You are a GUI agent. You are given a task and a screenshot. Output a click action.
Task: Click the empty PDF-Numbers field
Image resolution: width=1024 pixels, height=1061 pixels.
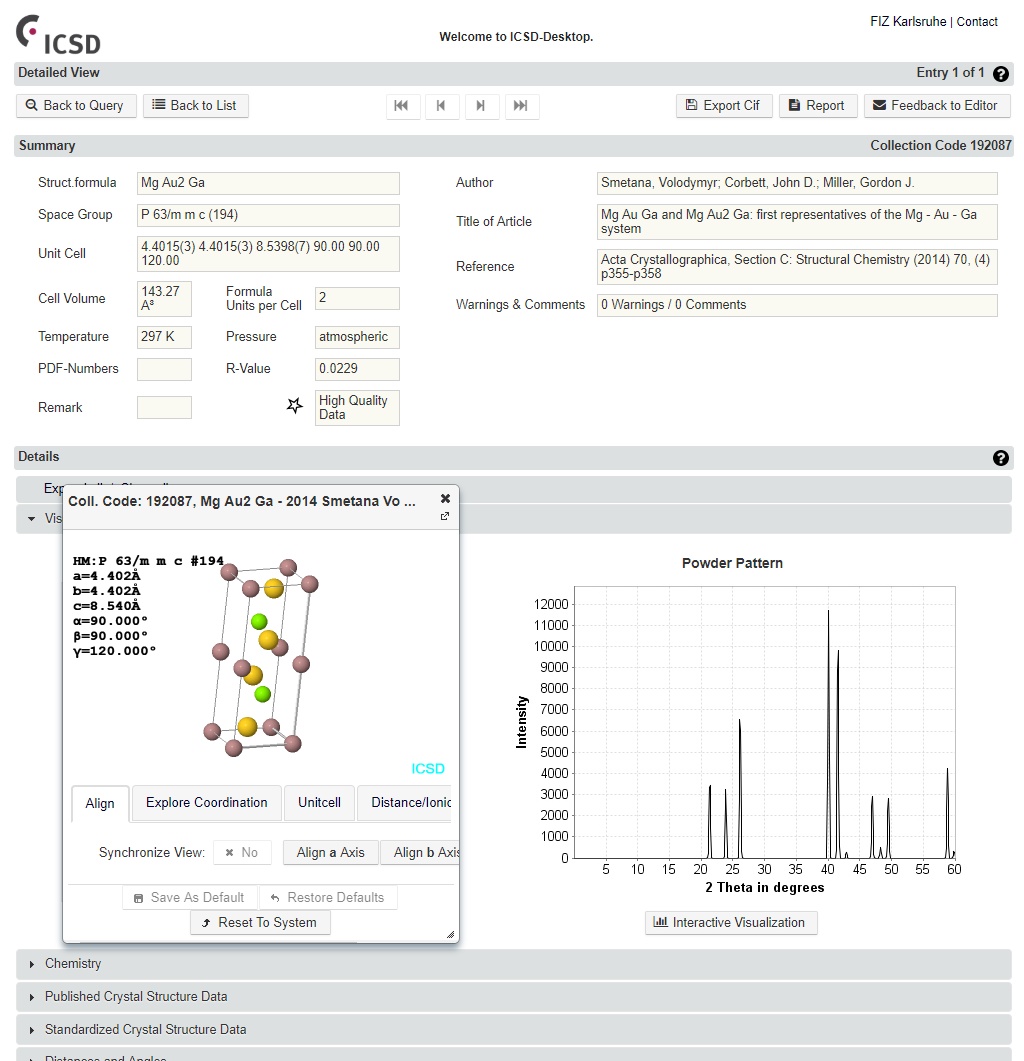coord(164,369)
